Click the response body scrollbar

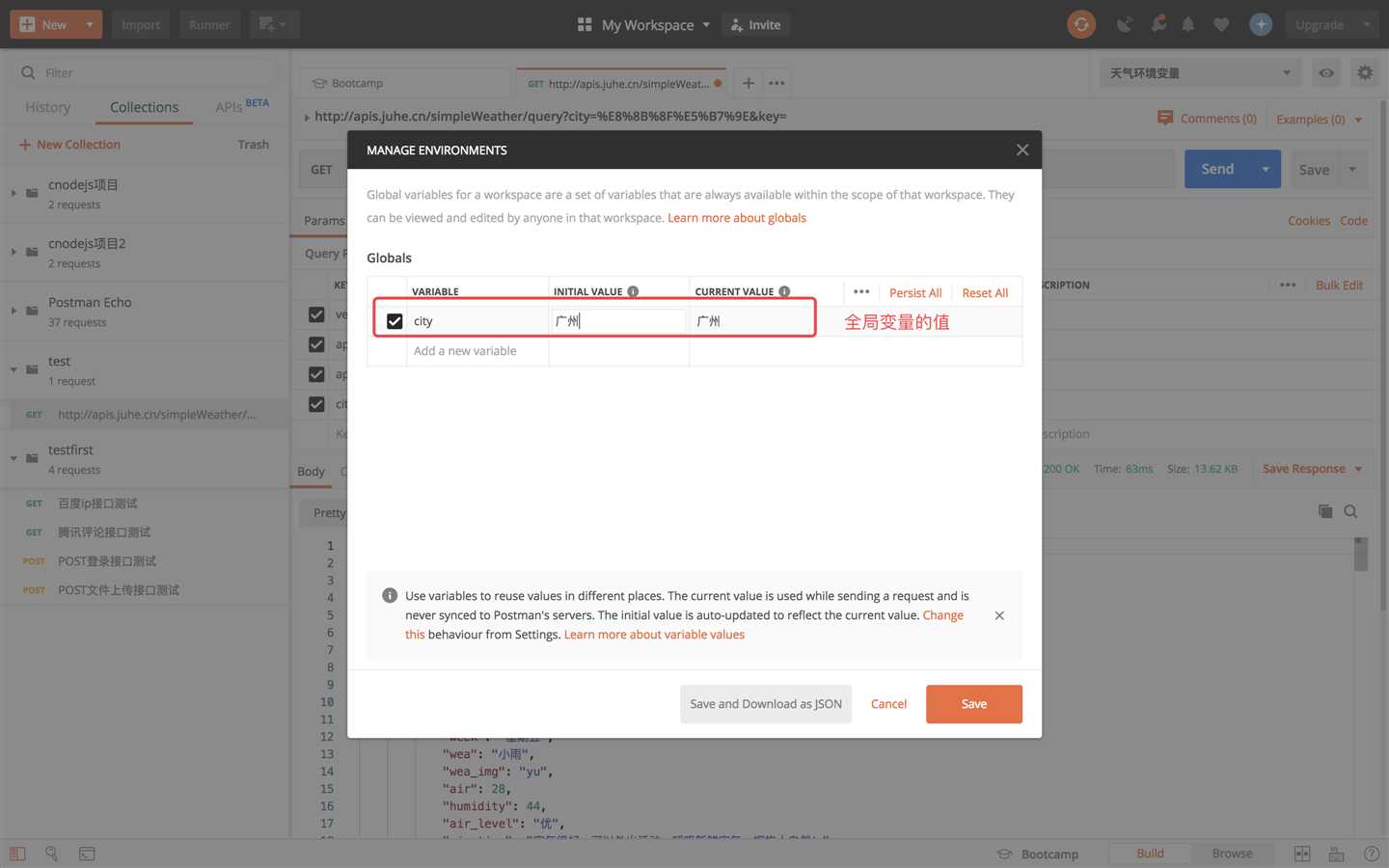pyautogui.click(x=1361, y=555)
